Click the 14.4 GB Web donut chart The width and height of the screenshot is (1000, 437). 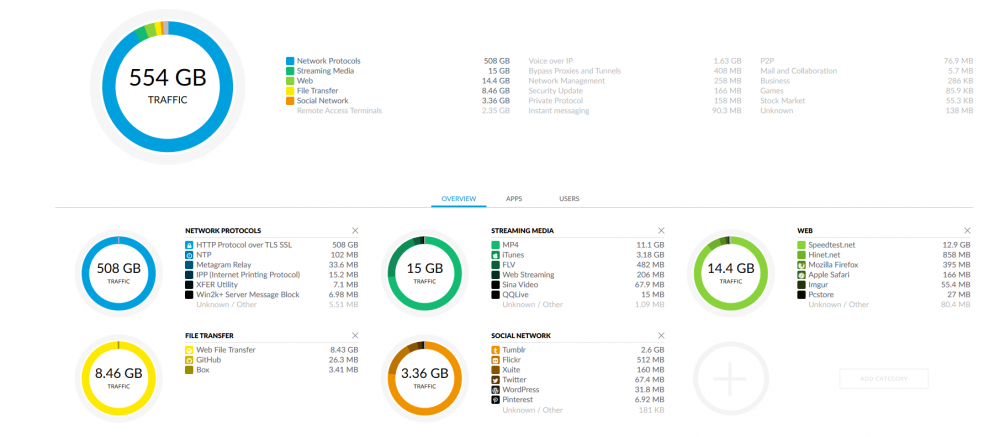pyautogui.click(x=731, y=273)
